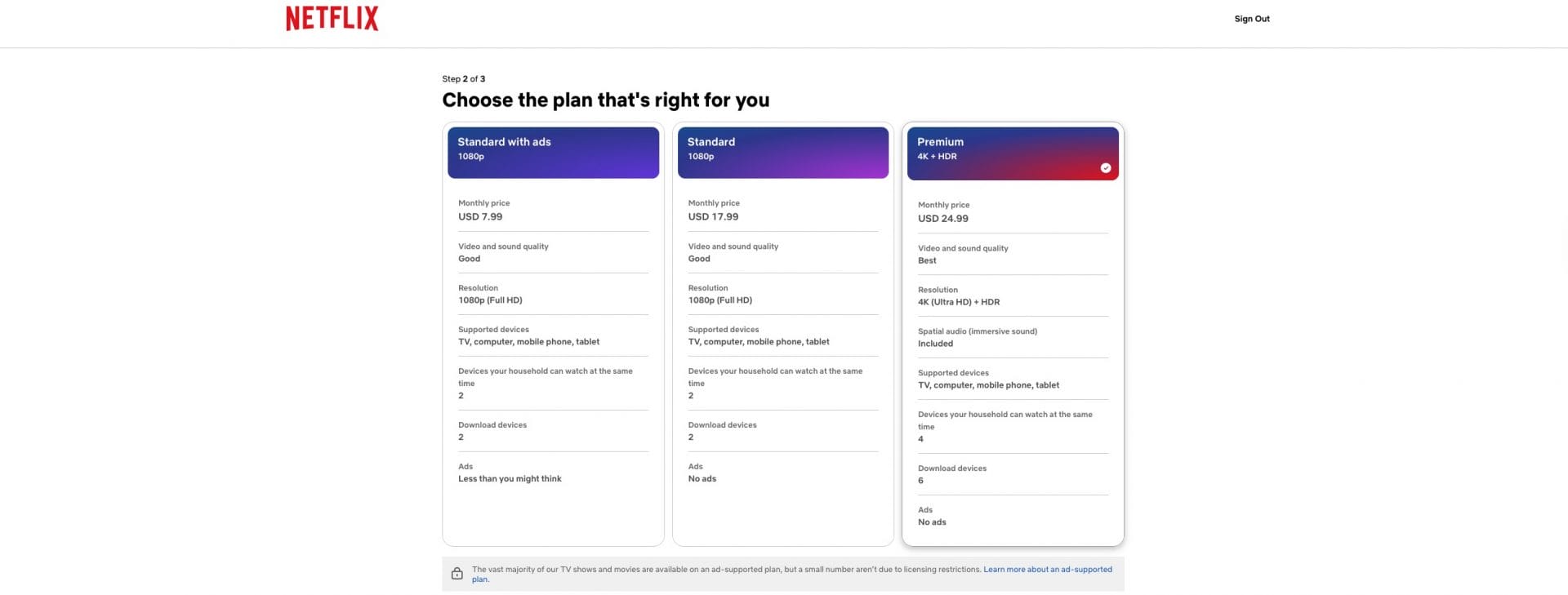
Task: Open the ad-supported plan Learn more link
Action: (x=1047, y=570)
